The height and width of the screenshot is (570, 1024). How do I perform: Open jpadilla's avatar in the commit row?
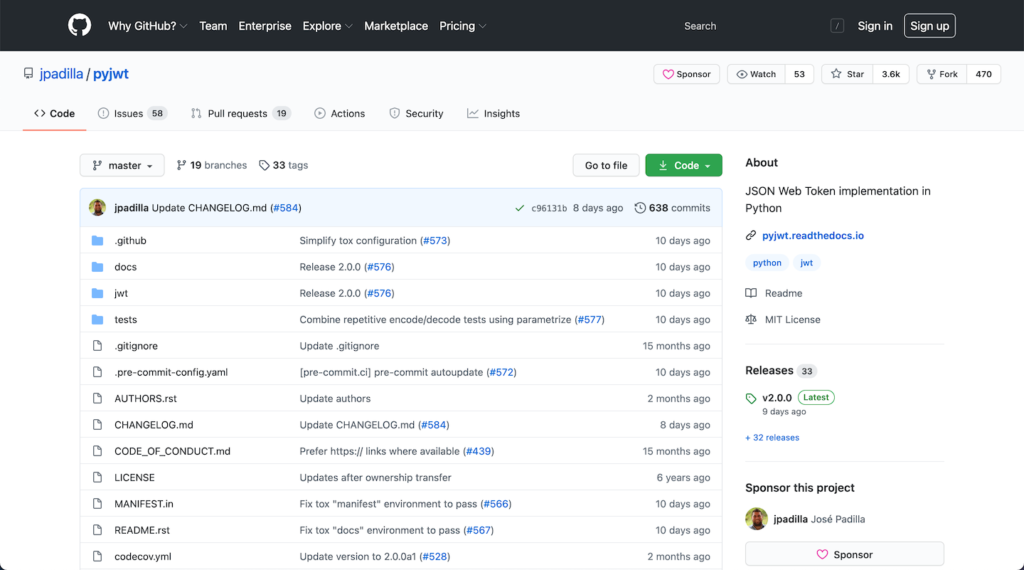[x=97, y=208]
